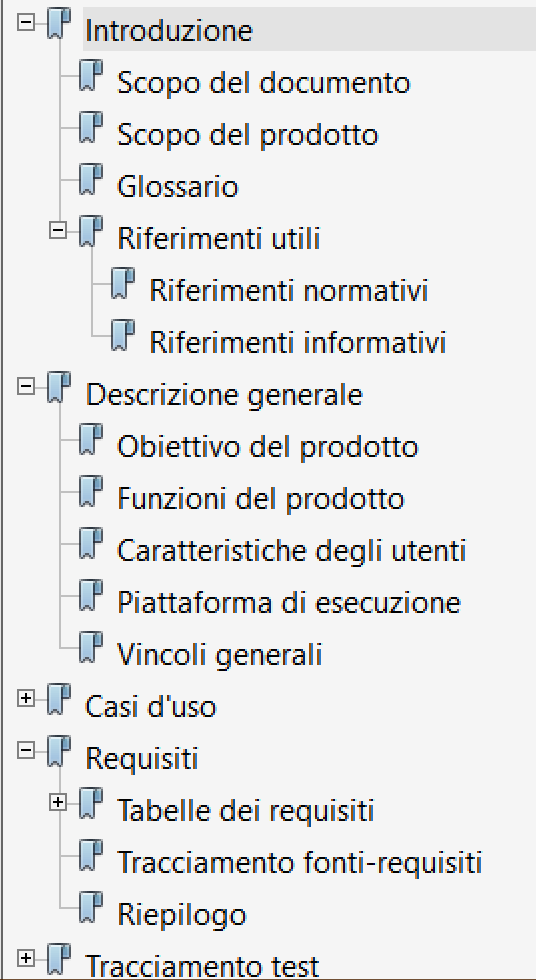536x980 pixels.
Task: Collapse the Riferimenti utili subtree
Action: (x=57, y=231)
